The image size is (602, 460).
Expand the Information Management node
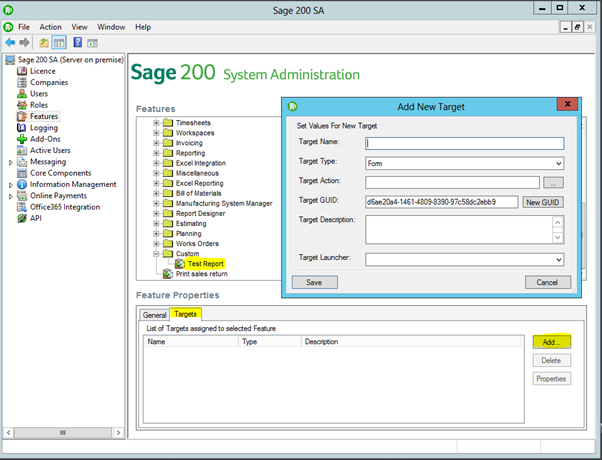tap(11, 185)
